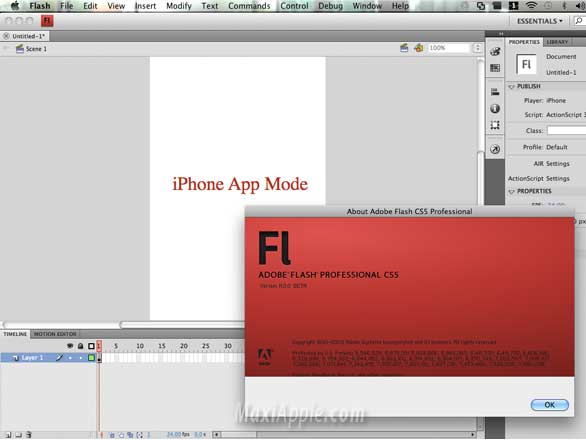Screen dimensions: 586x440
Task: Open the Color panel icon in the dock
Action: (x=495, y=52)
